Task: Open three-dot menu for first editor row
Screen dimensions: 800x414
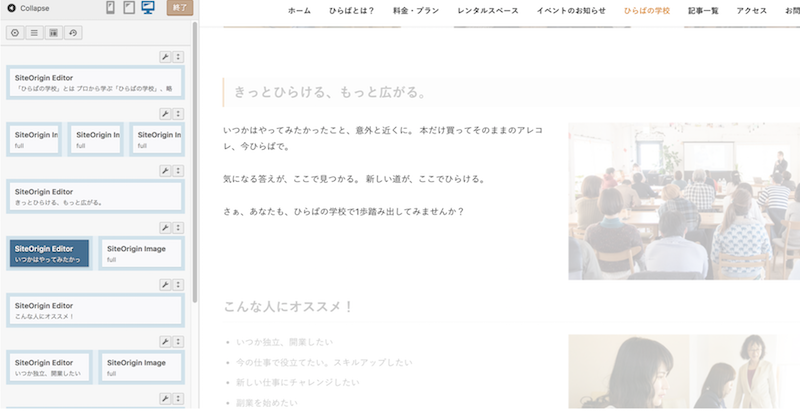Action: pyautogui.click(x=178, y=57)
